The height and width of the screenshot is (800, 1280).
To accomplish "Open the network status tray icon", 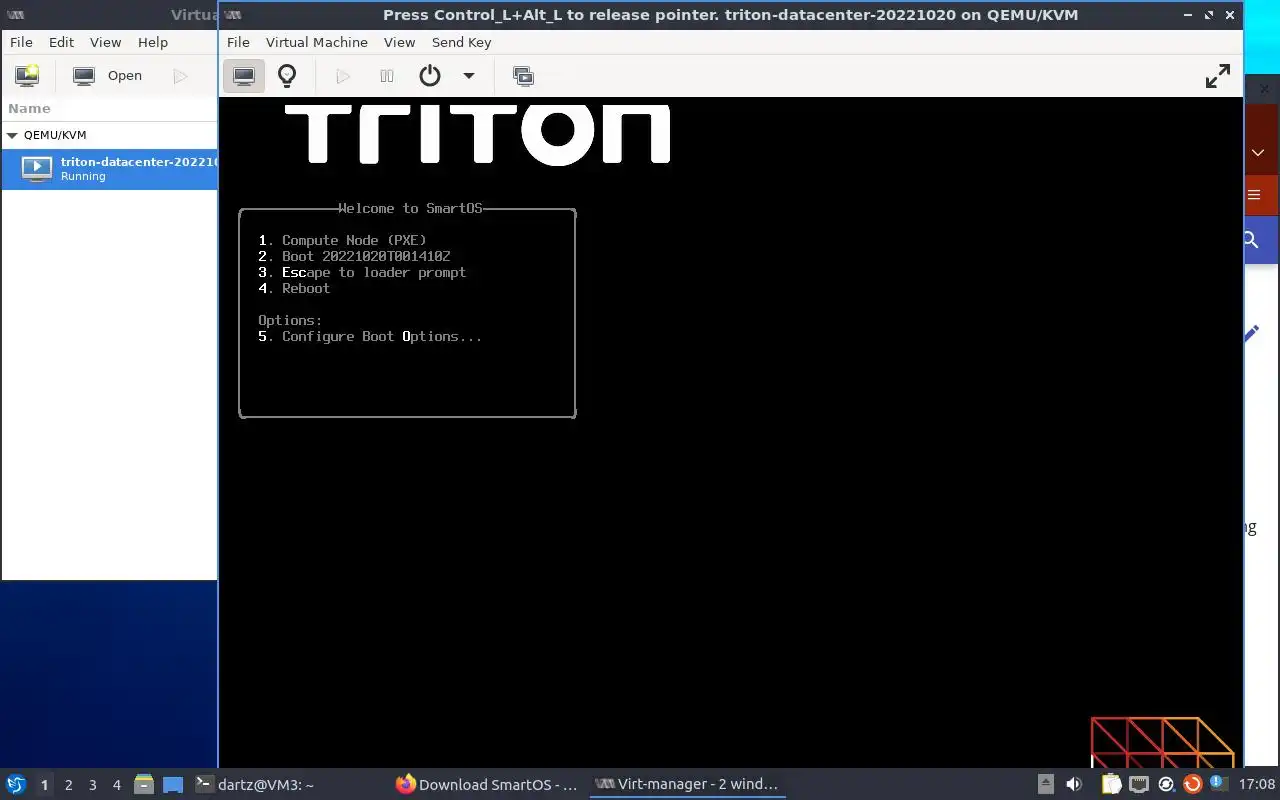I will pos(1138,785).
